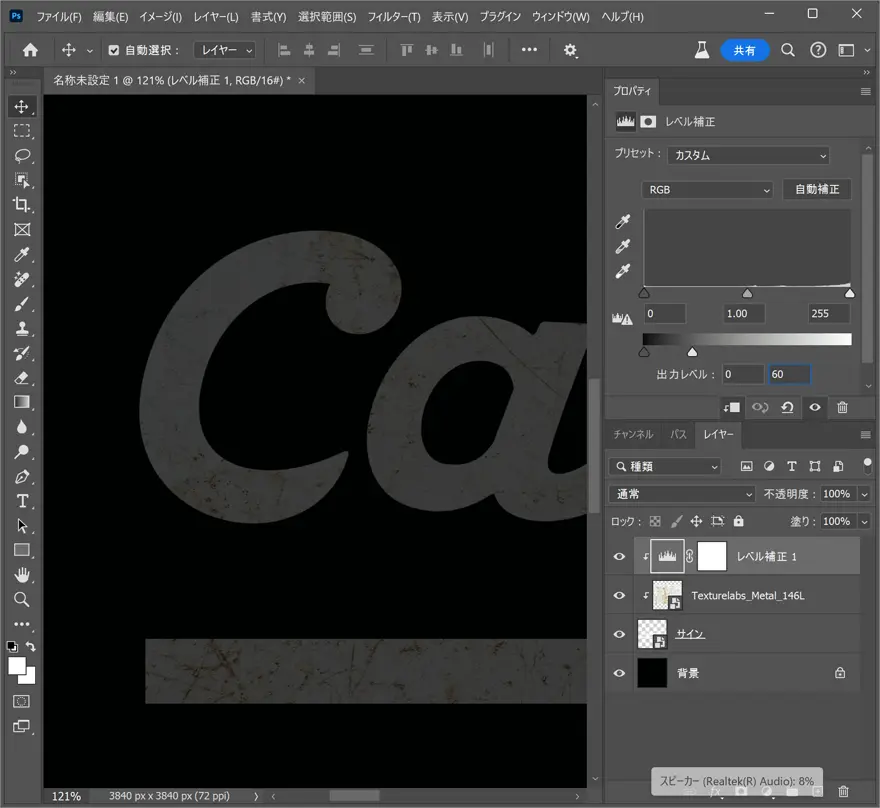This screenshot has width=880, height=808.
Task: Select the Path Selection tool
Action: [21, 526]
